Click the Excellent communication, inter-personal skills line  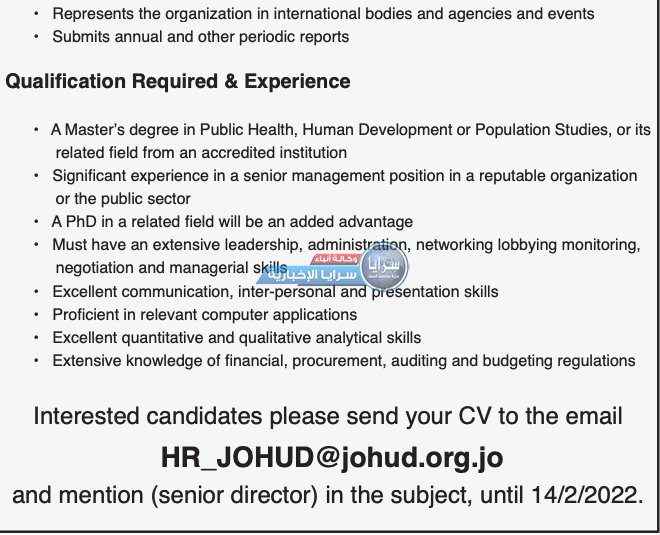pos(275,292)
